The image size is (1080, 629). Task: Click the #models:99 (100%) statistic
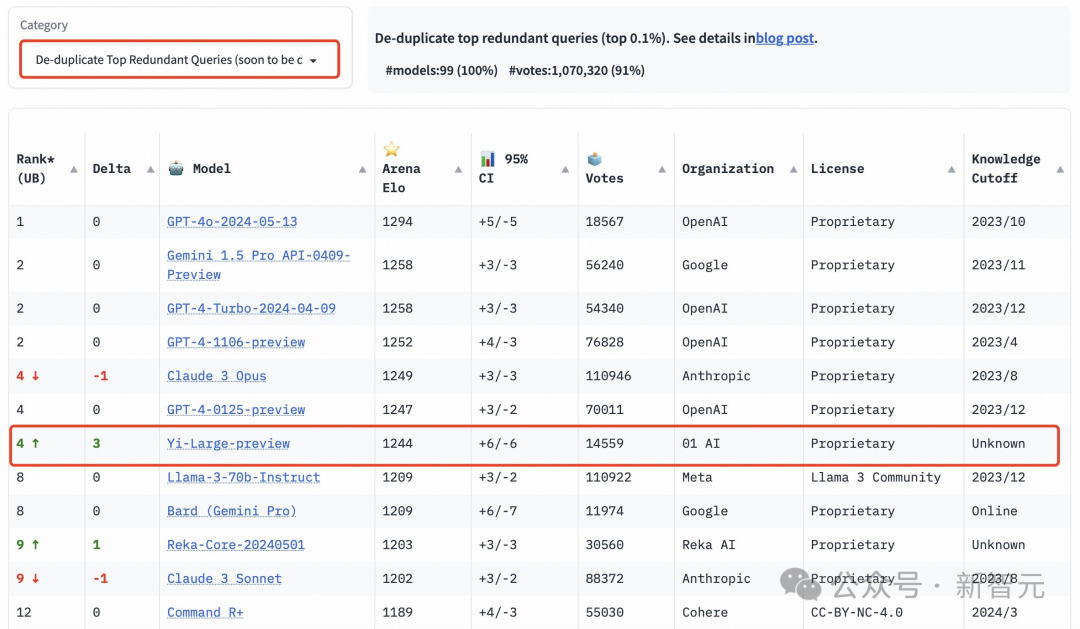(442, 70)
